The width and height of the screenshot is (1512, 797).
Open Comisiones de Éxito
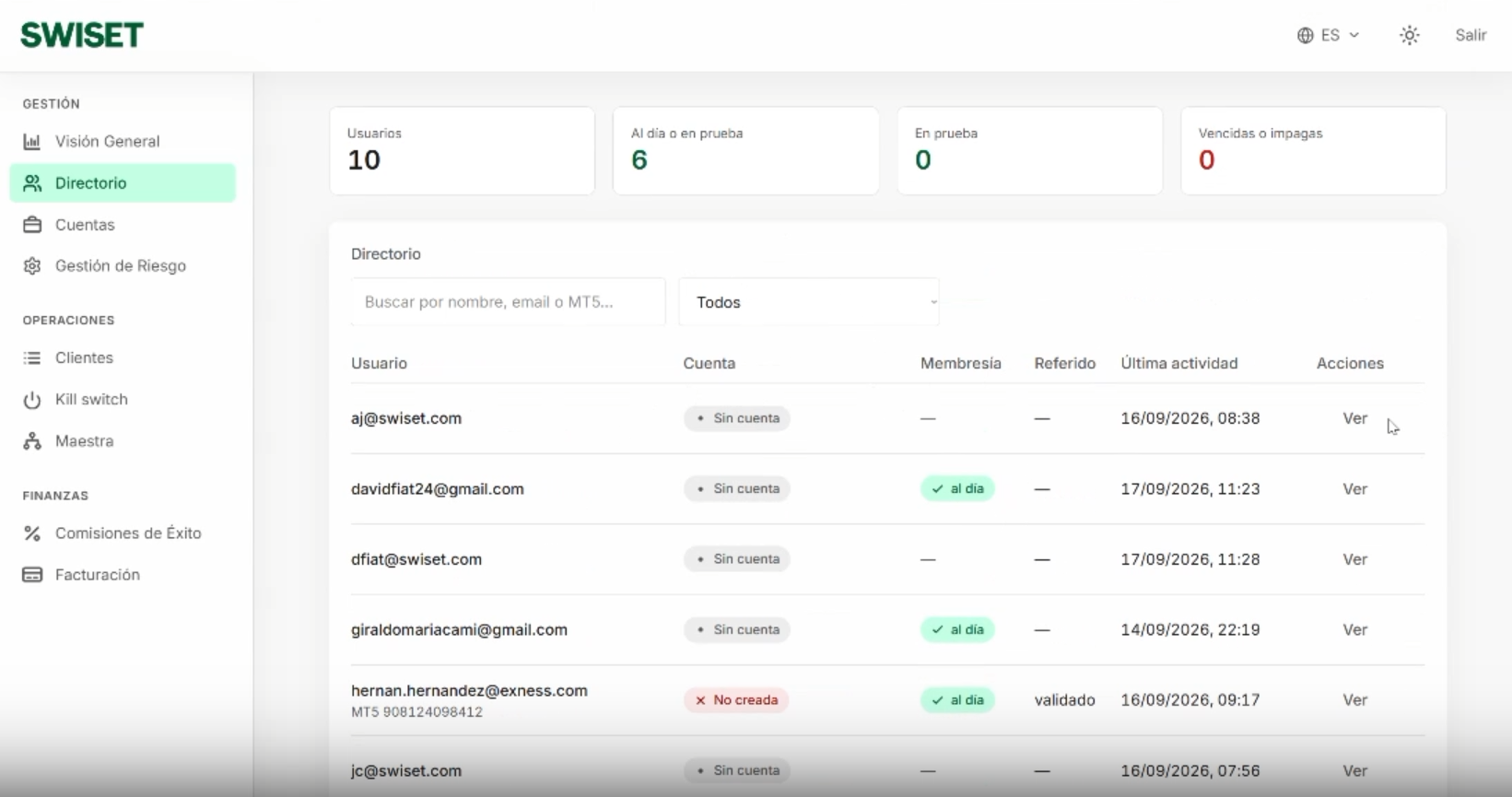point(123,533)
